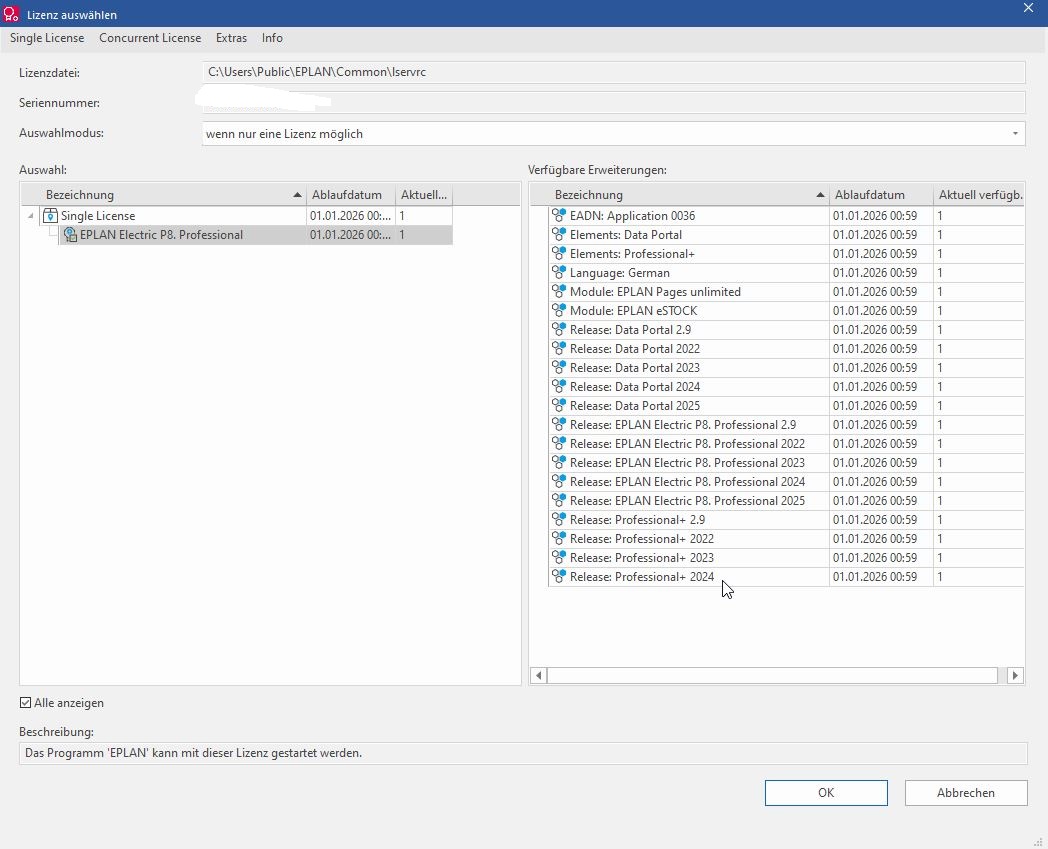Click the Elements: Data Portal row text

tap(626, 235)
